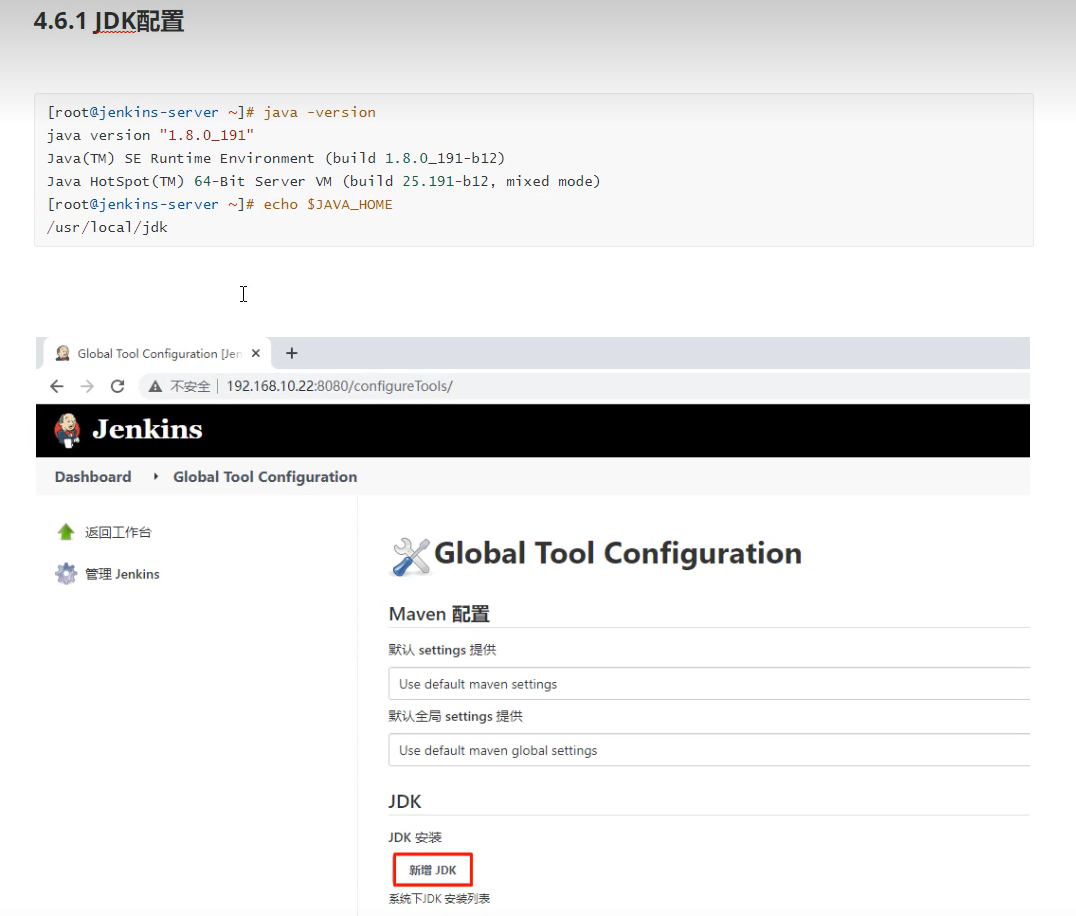This screenshot has height=916, width=1076.
Task: Reload the page with refresh icon
Action: (117, 386)
